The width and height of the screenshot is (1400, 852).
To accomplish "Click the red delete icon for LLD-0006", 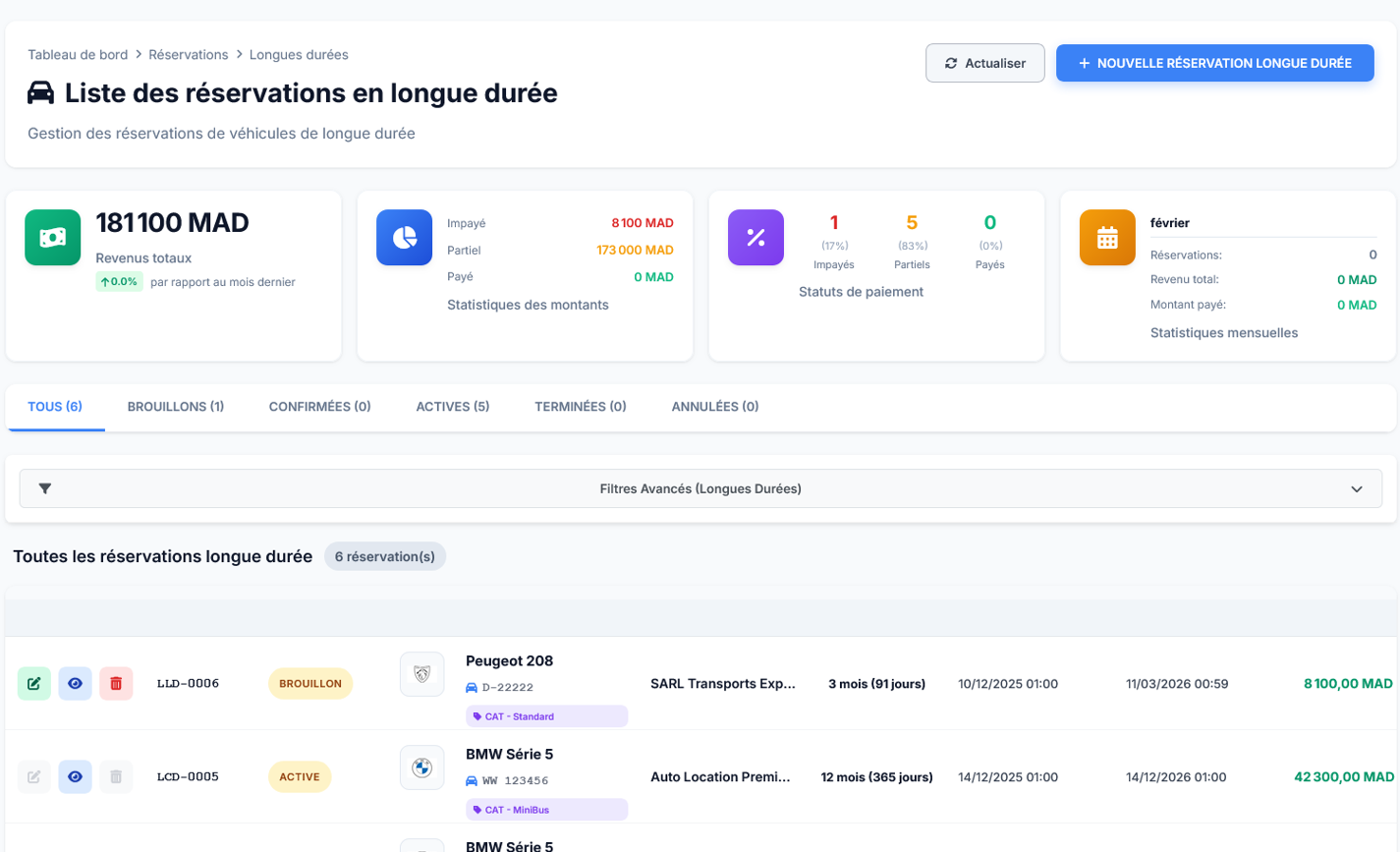I will point(116,683).
